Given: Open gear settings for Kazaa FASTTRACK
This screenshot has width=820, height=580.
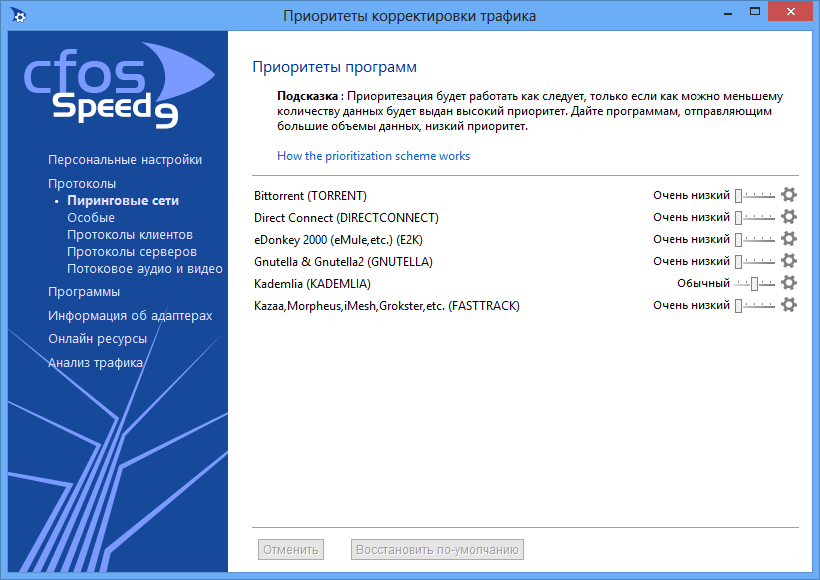Looking at the screenshot, I should pos(788,305).
